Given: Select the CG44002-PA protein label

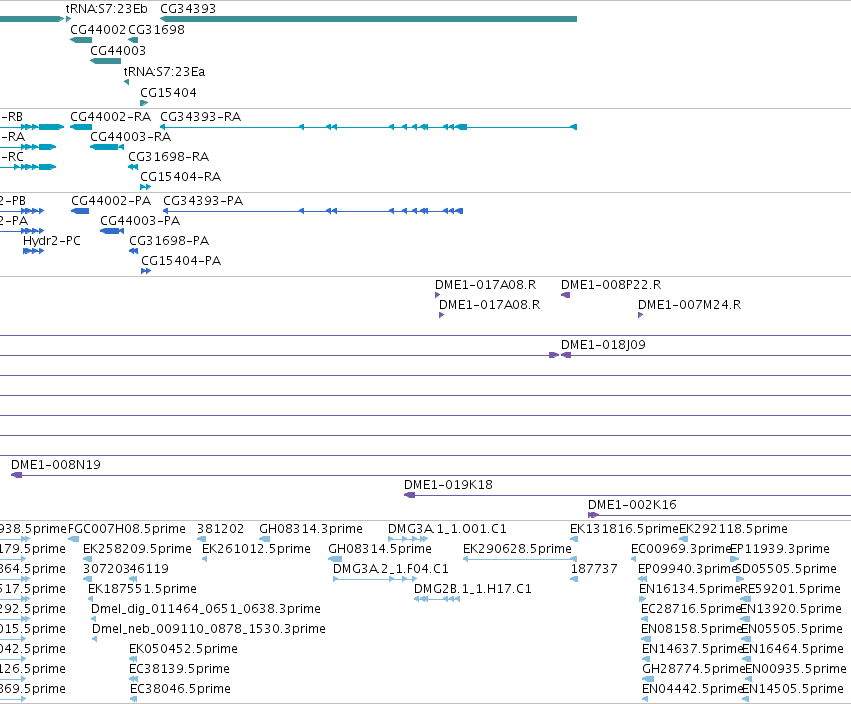Looking at the screenshot, I should 111,201.
